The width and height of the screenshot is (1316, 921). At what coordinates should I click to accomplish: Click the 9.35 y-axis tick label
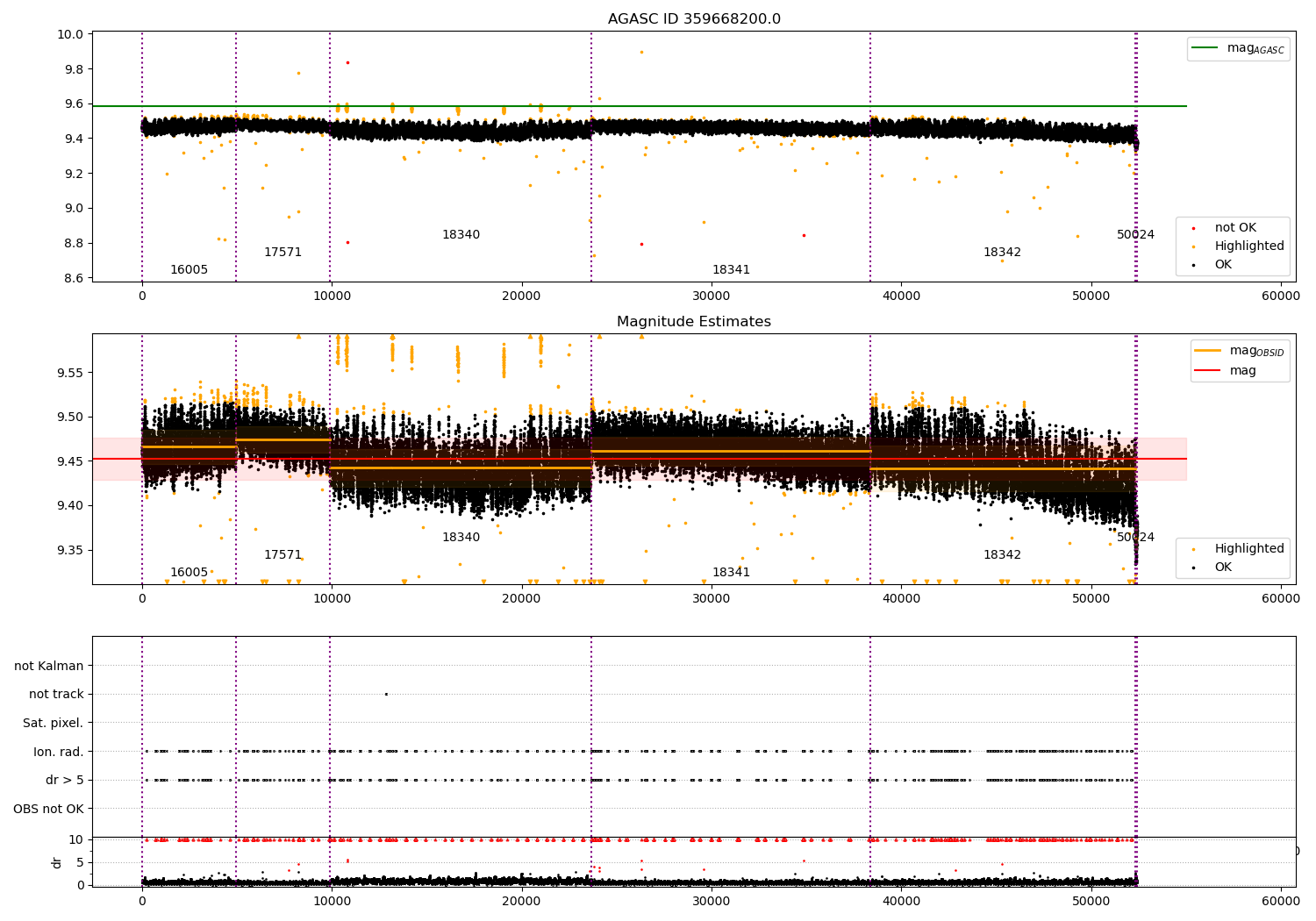click(72, 551)
